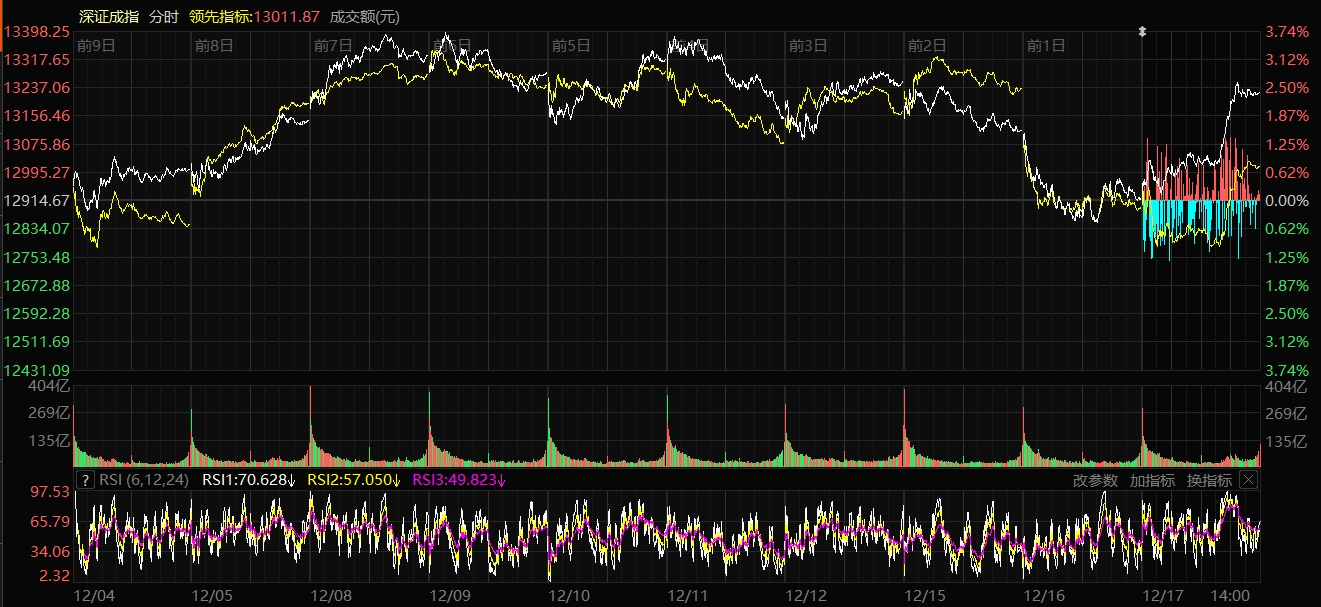The image size is (1321, 607).
Task: Close the RSI indicator panel
Action: tap(1248, 480)
